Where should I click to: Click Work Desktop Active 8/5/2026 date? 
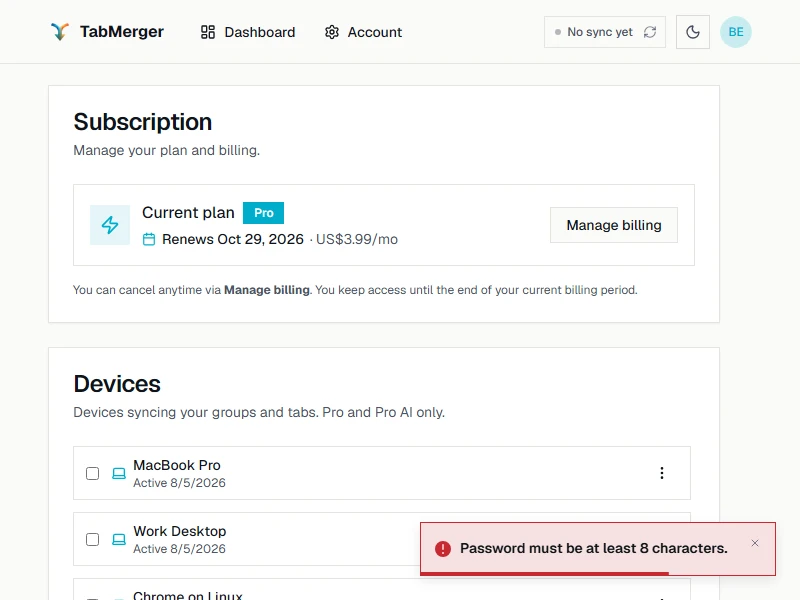[x=179, y=549]
